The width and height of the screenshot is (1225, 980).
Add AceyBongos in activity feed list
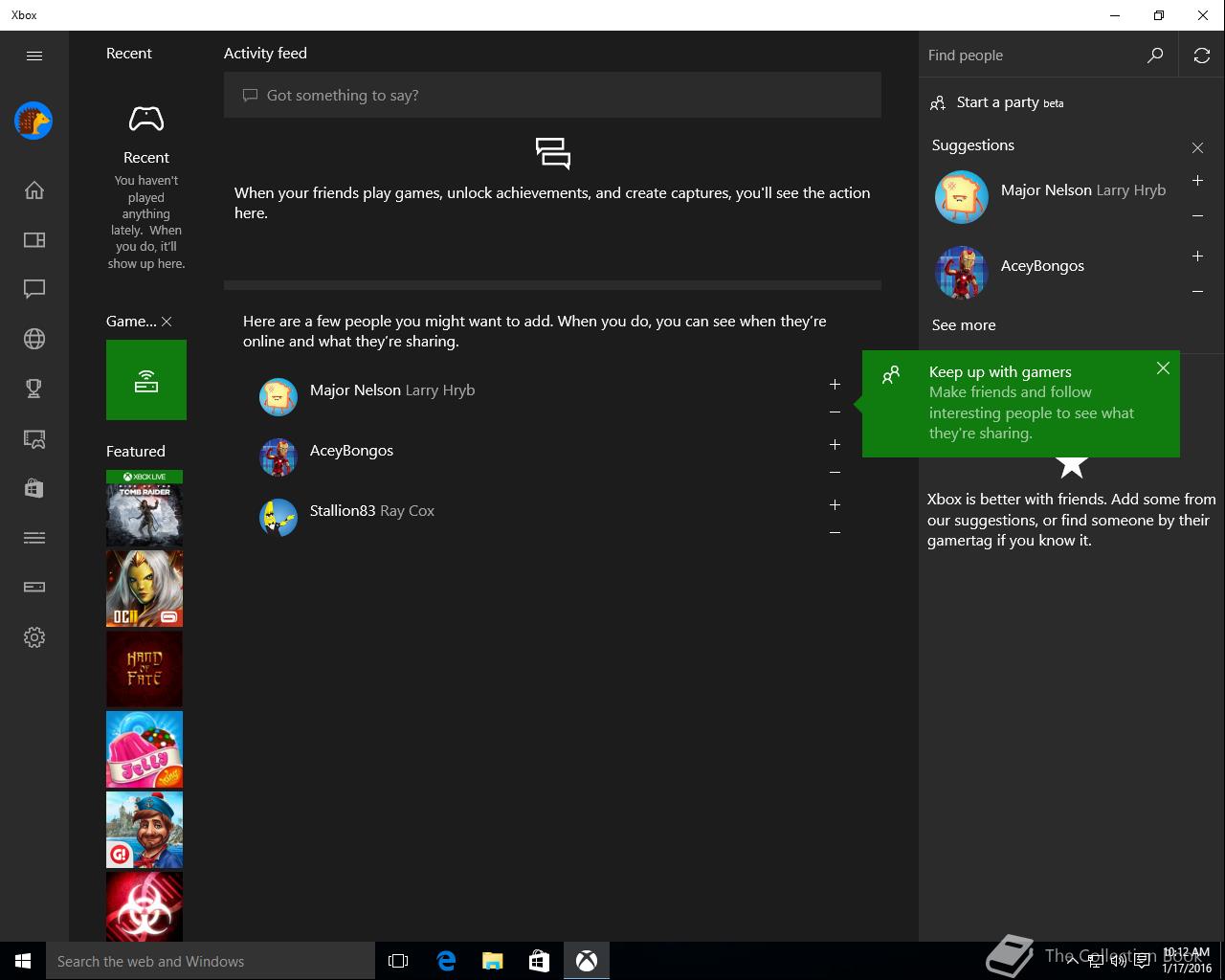835,444
